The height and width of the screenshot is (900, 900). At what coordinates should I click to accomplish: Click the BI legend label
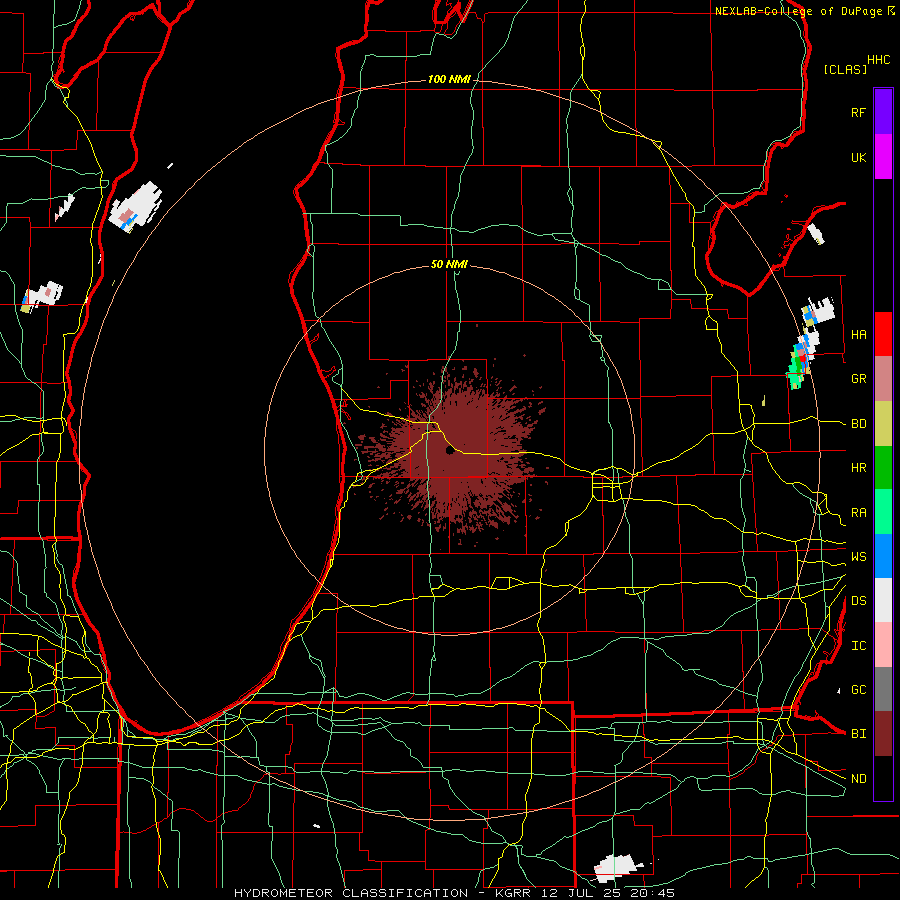tap(858, 734)
